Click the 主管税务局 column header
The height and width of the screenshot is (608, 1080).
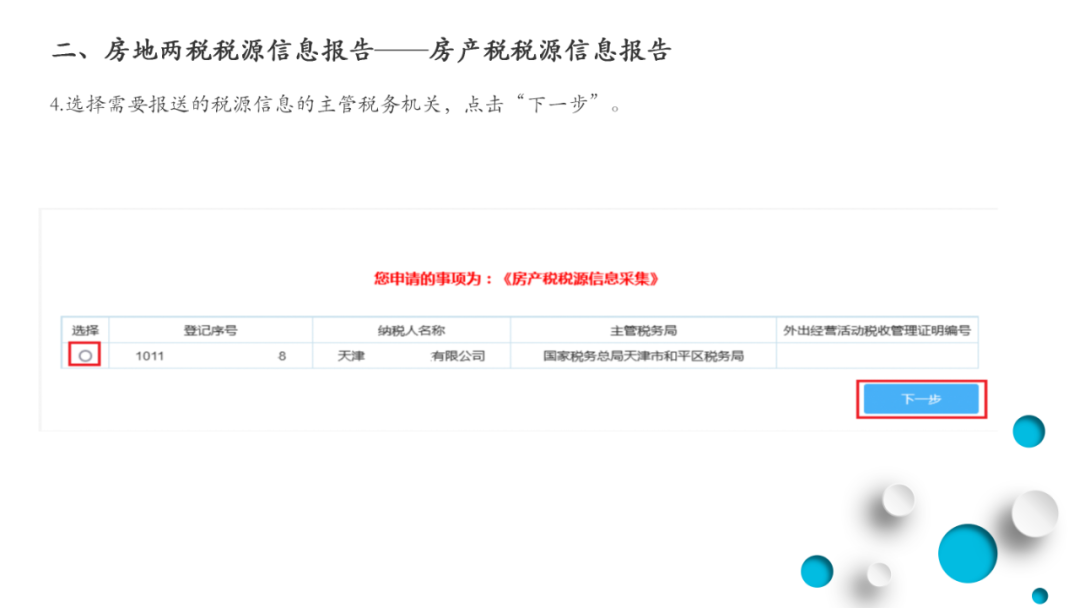643,331
